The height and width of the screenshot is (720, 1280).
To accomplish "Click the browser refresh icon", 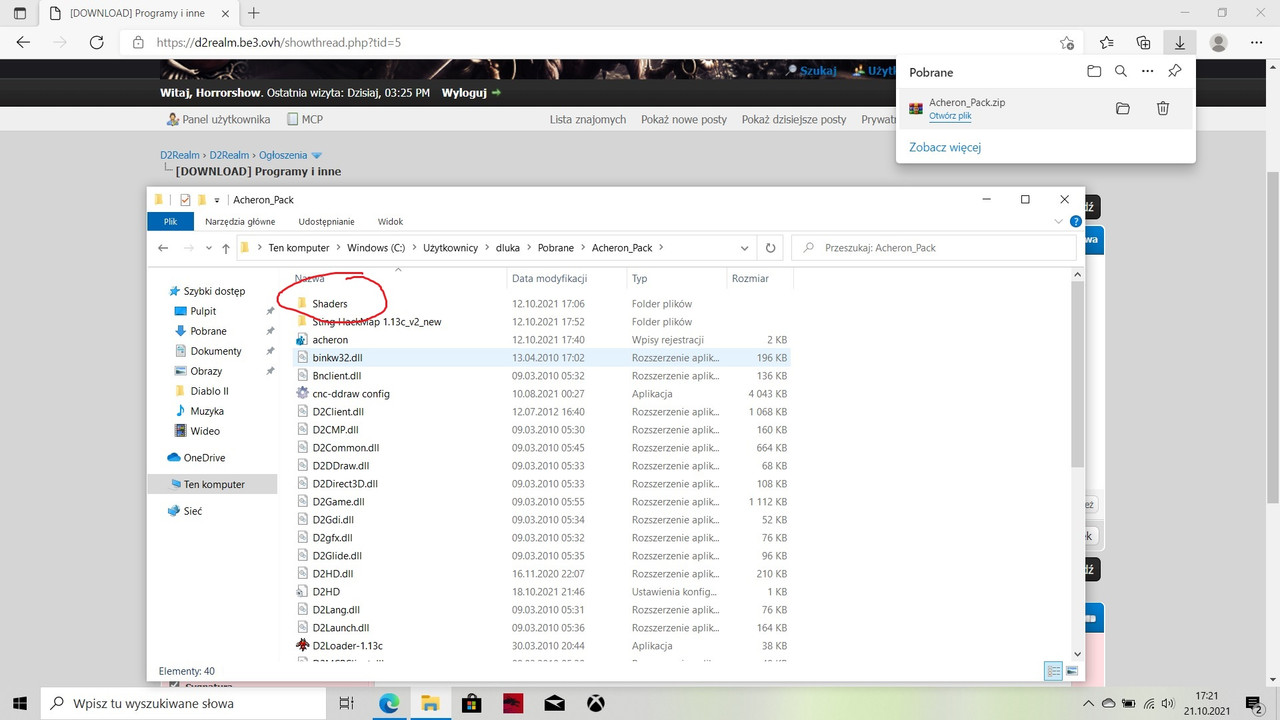I will coord(97,43).
